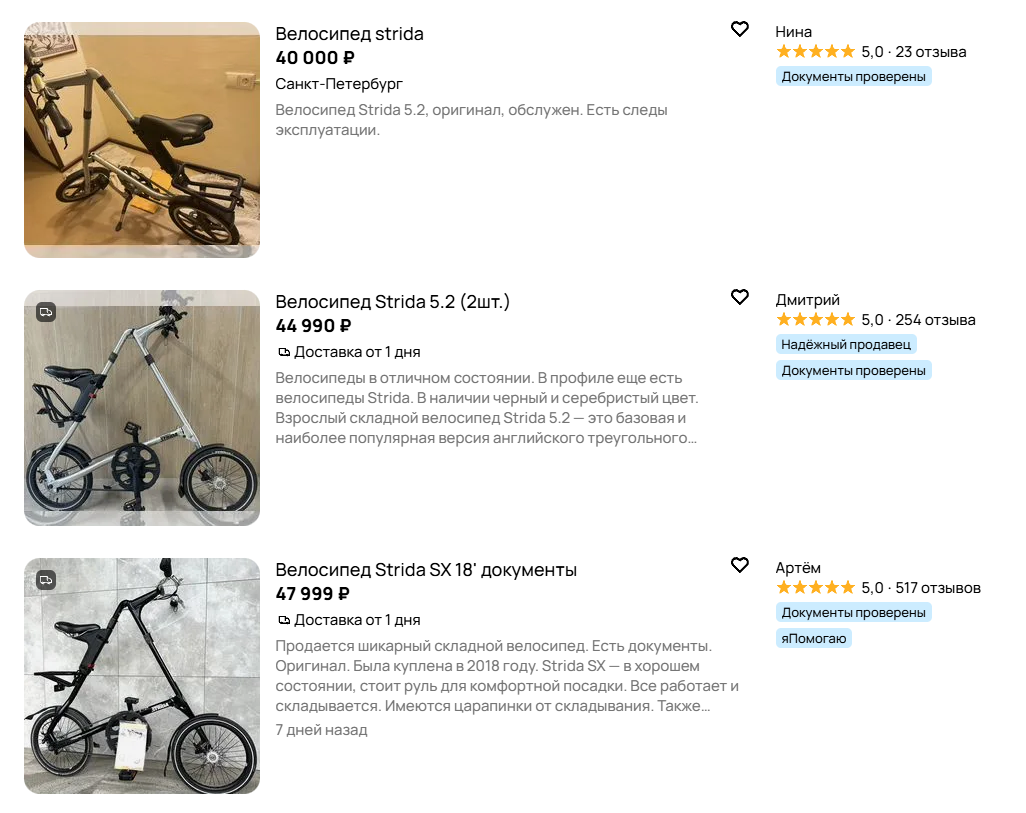Open "Велосипед Strida SX 18' документы" listing
1026x813 pixels.
(426, 570)
